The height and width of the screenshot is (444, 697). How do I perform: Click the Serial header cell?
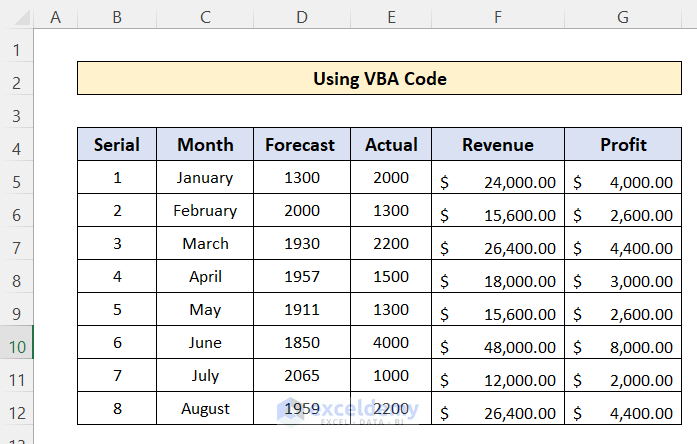[x=117, y=145]
